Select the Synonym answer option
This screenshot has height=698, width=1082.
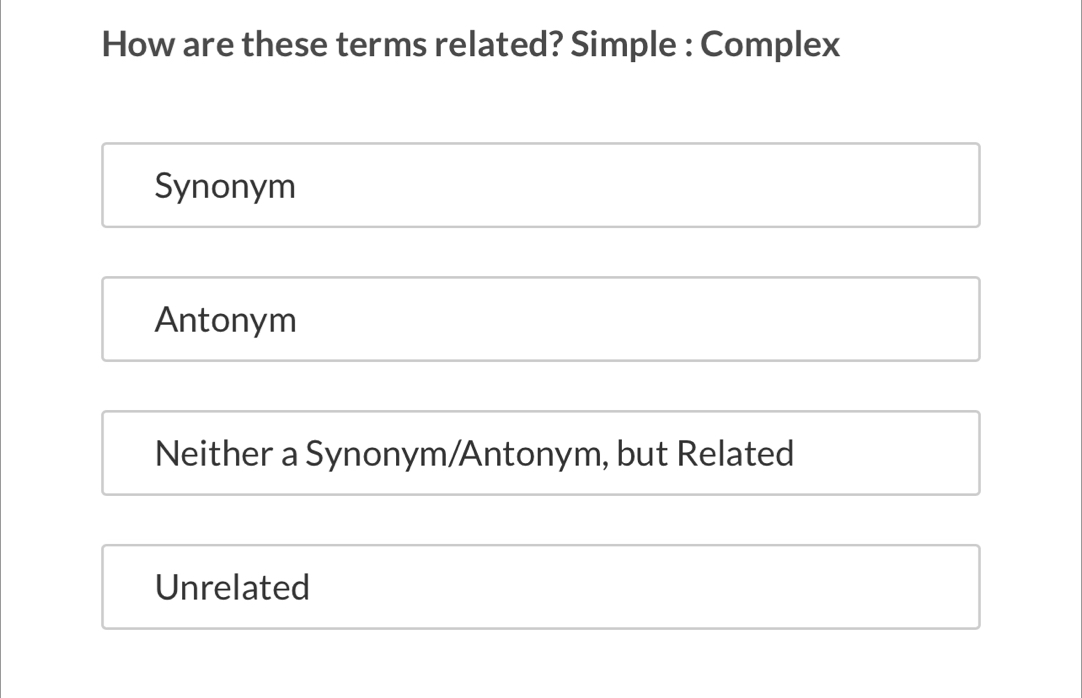pyautogui.click(x=540, y=186)
